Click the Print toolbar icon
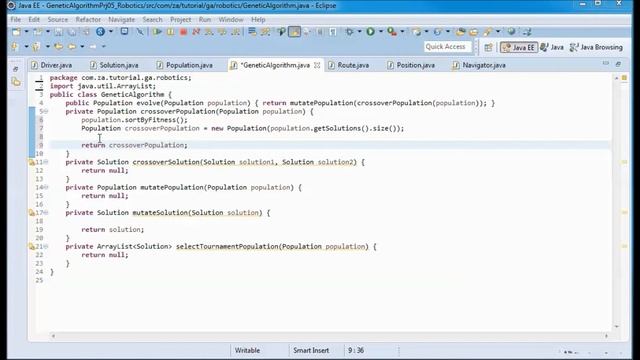 (86, 32)
